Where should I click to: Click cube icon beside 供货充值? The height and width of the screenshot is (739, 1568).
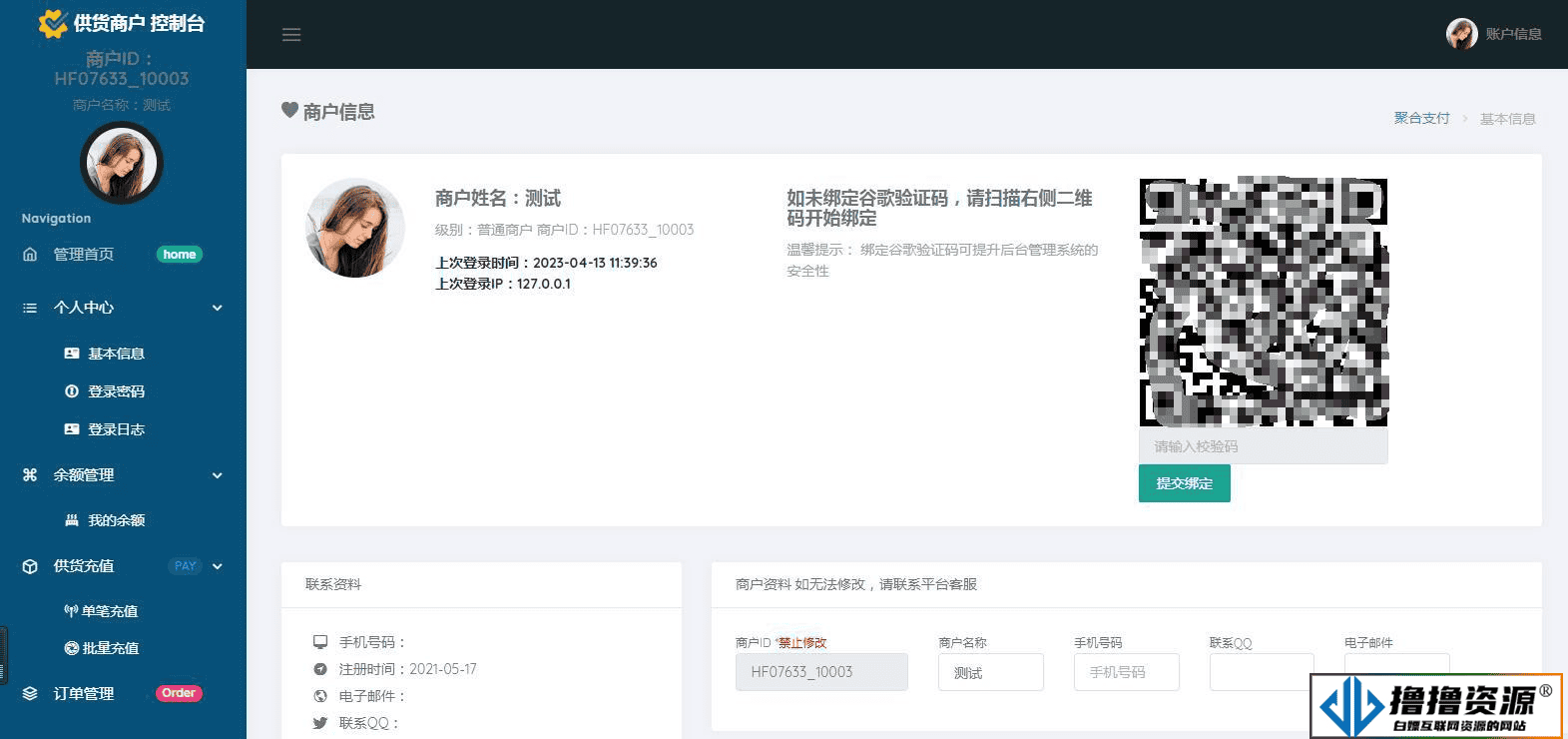click(x=30, y=566)
